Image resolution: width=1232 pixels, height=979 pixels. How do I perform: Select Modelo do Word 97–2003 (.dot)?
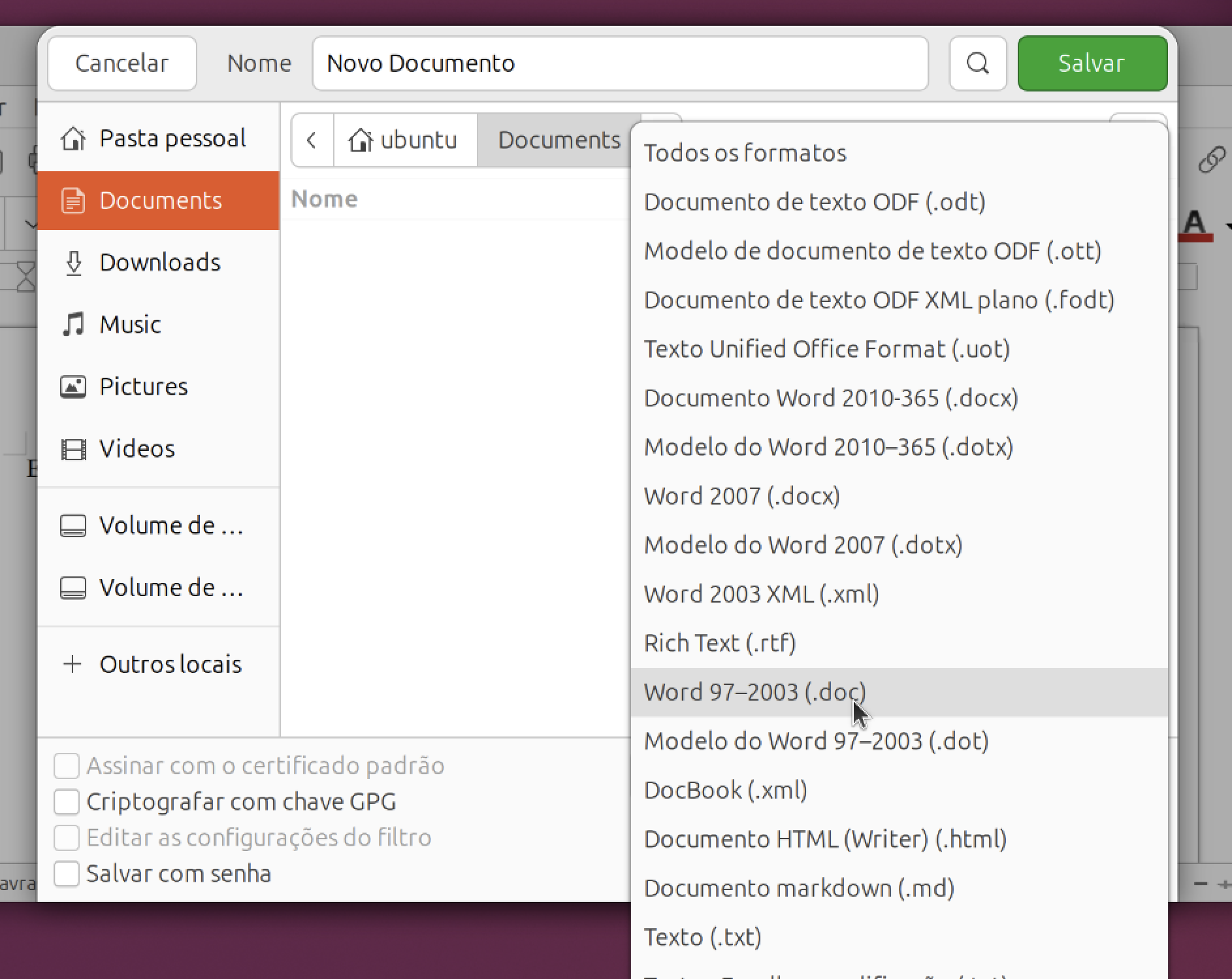(899, 741)
